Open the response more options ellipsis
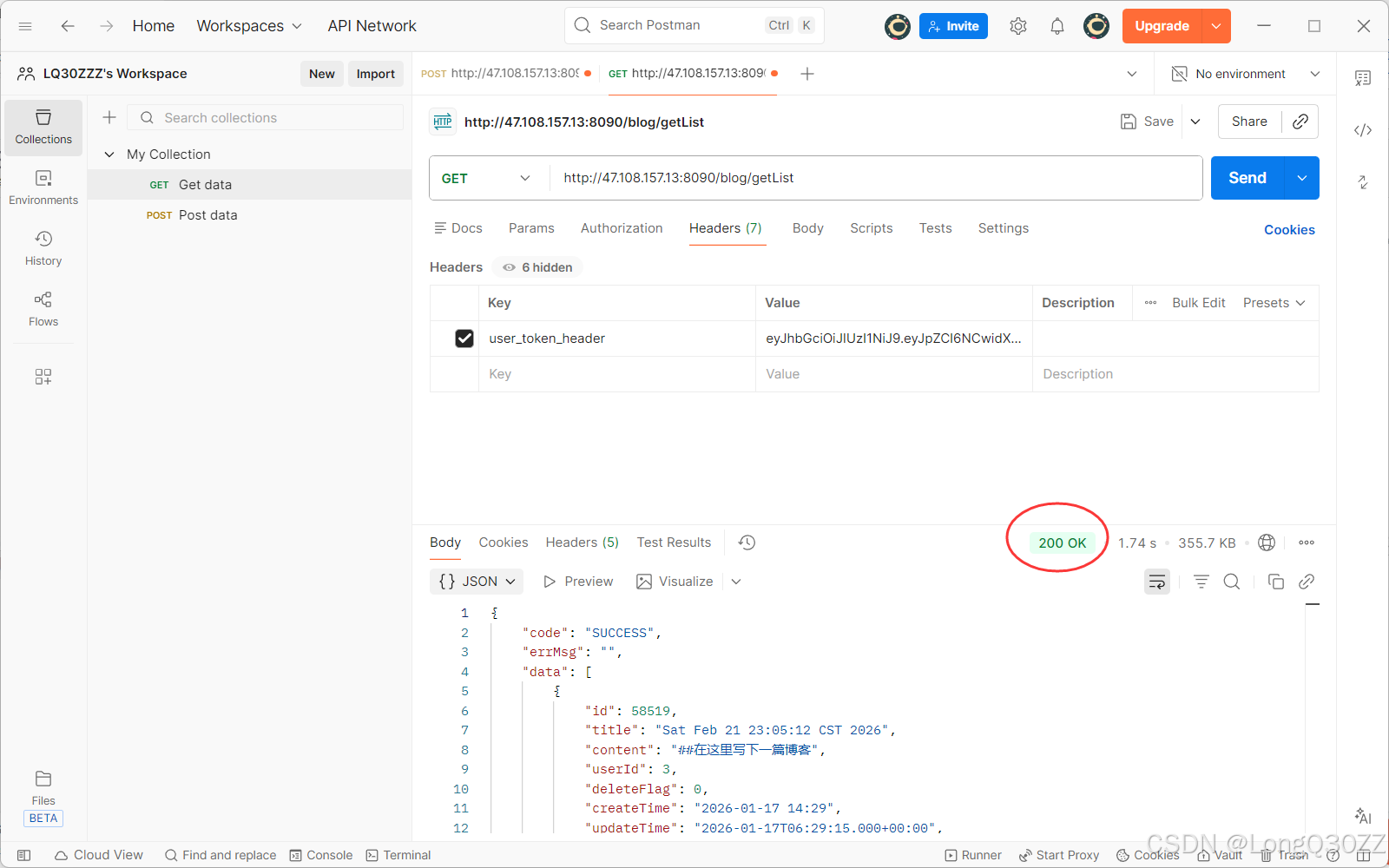Image resolution: width=1389 pixels, height=868 pixels. click(x=1307, y=542)
